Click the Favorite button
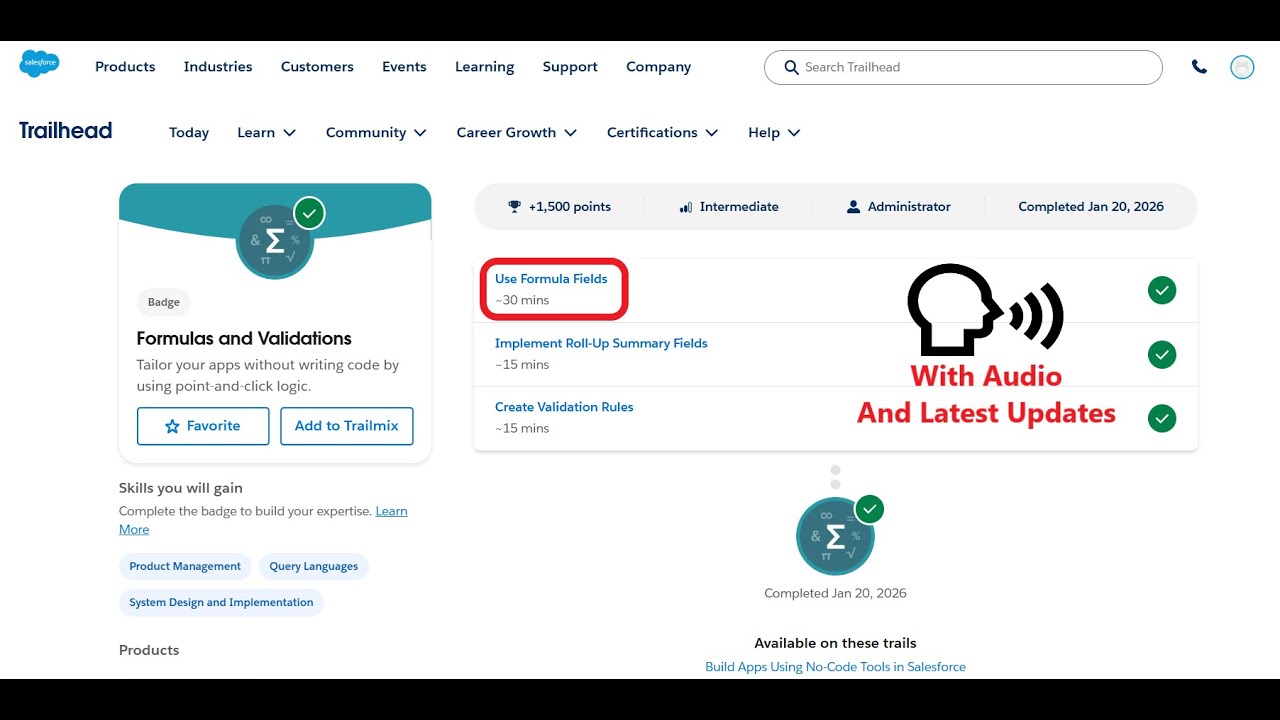The height and width of the screenshot is (720, 1280). (x=203, y=426)
